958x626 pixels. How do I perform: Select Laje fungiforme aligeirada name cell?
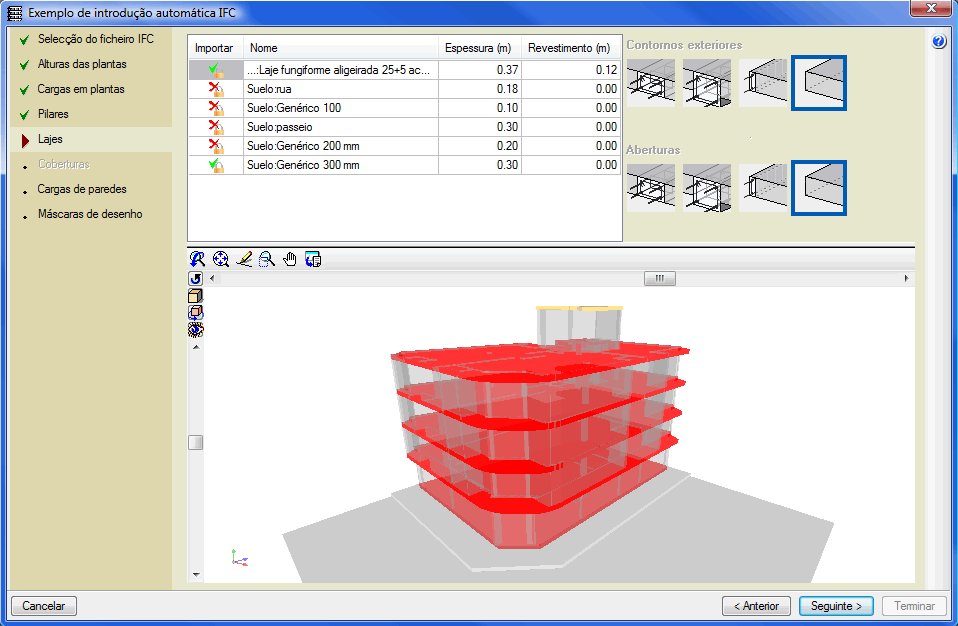click(x=341, y=70)
